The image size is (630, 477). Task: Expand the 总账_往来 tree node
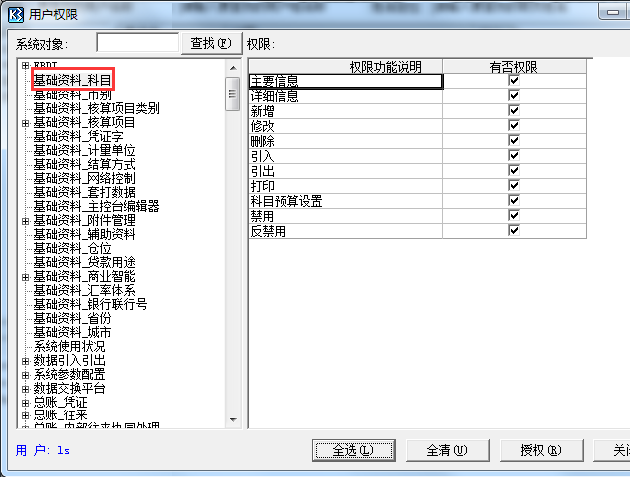(25, 415)
